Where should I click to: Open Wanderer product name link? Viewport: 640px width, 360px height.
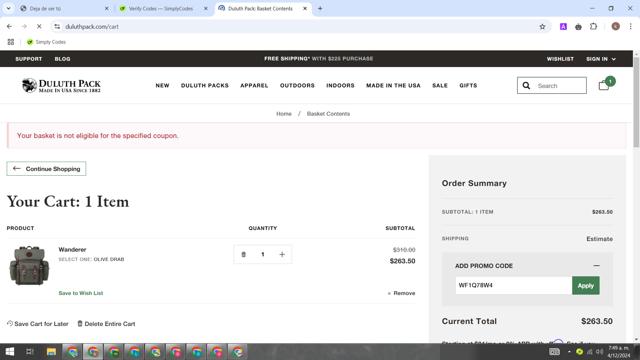click(x=72, y=249)
